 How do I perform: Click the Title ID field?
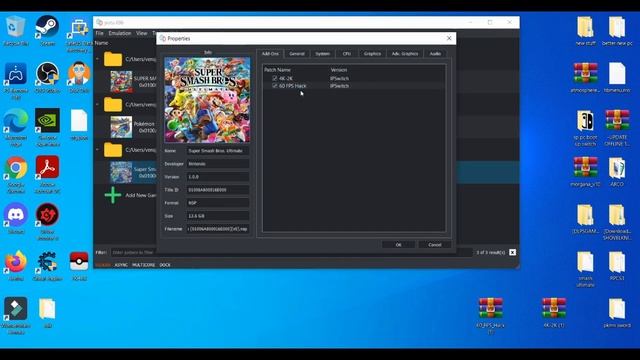click(x=218, y=190)
